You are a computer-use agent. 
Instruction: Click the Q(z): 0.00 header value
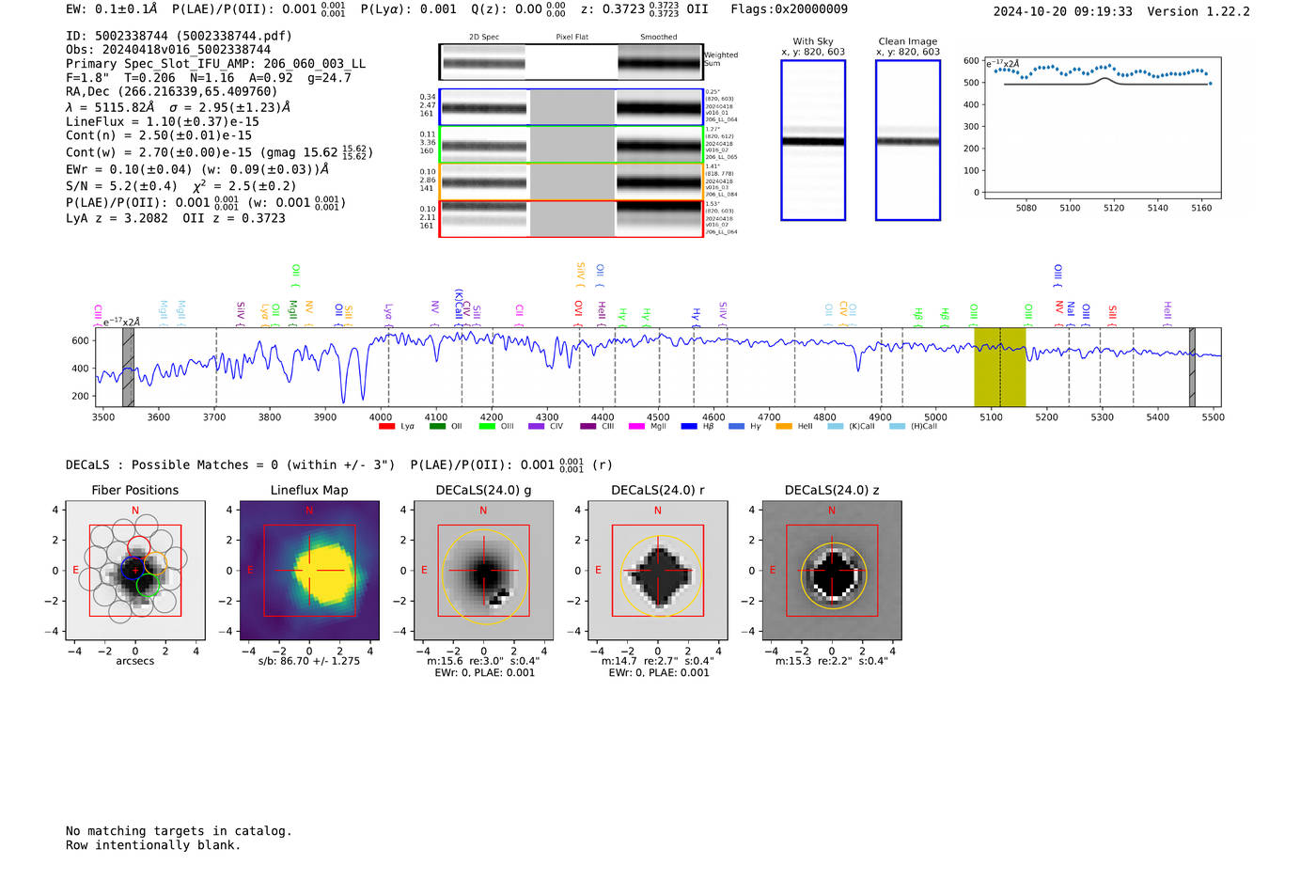click(519, 8)
